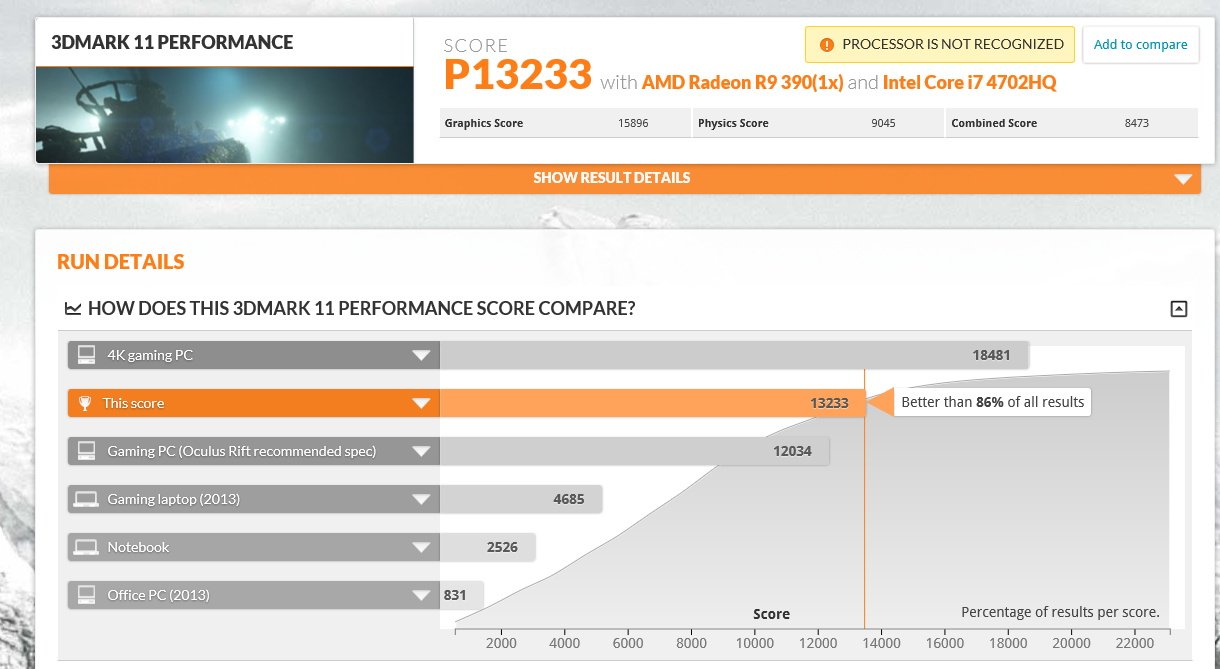Click the trophy icon beside This score
The image size is (1220, 669).
pos(85,403)
